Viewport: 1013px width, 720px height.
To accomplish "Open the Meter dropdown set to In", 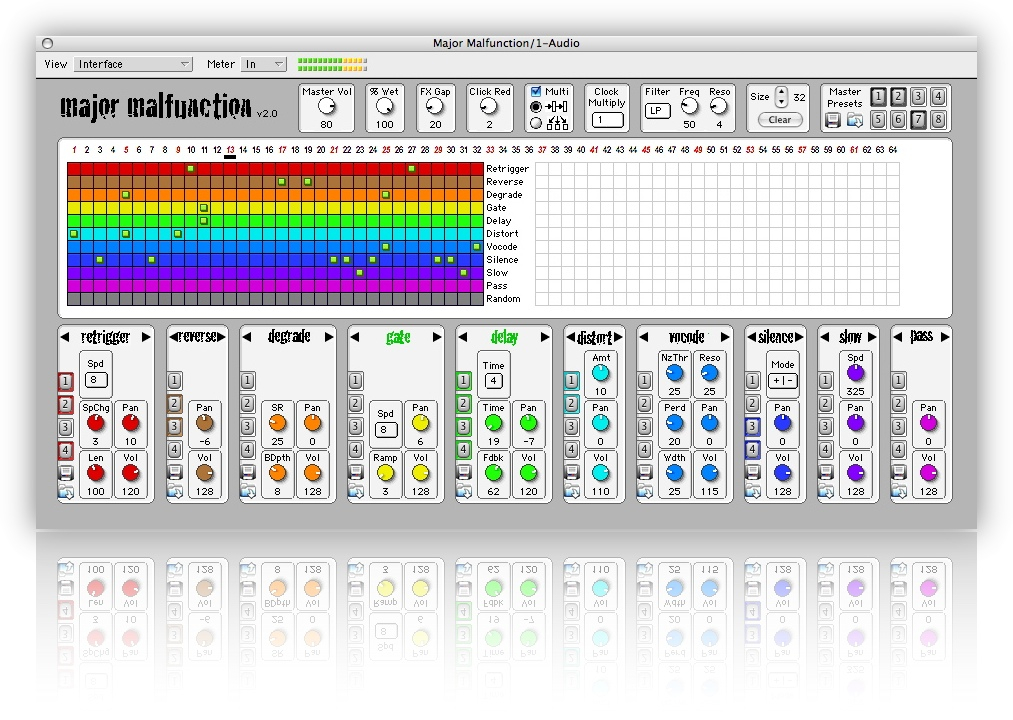I will point(264,64).
